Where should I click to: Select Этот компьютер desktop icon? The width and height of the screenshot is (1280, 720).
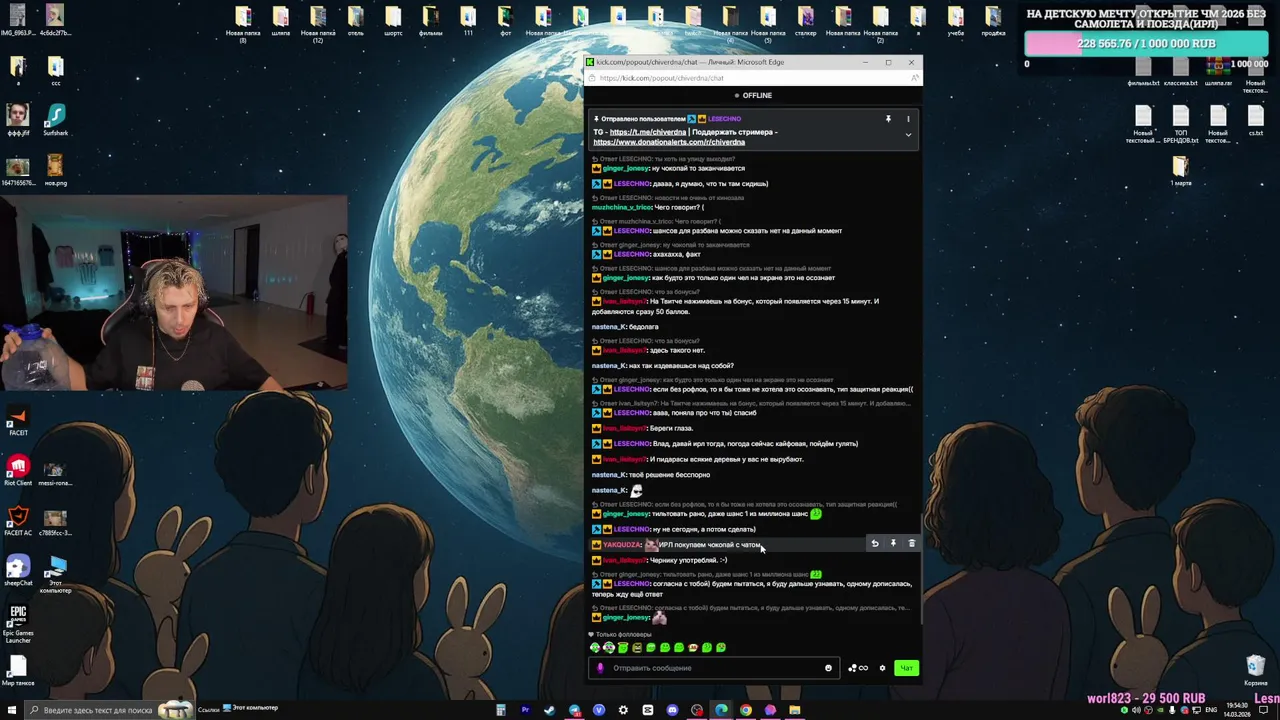tap(55, 576)
